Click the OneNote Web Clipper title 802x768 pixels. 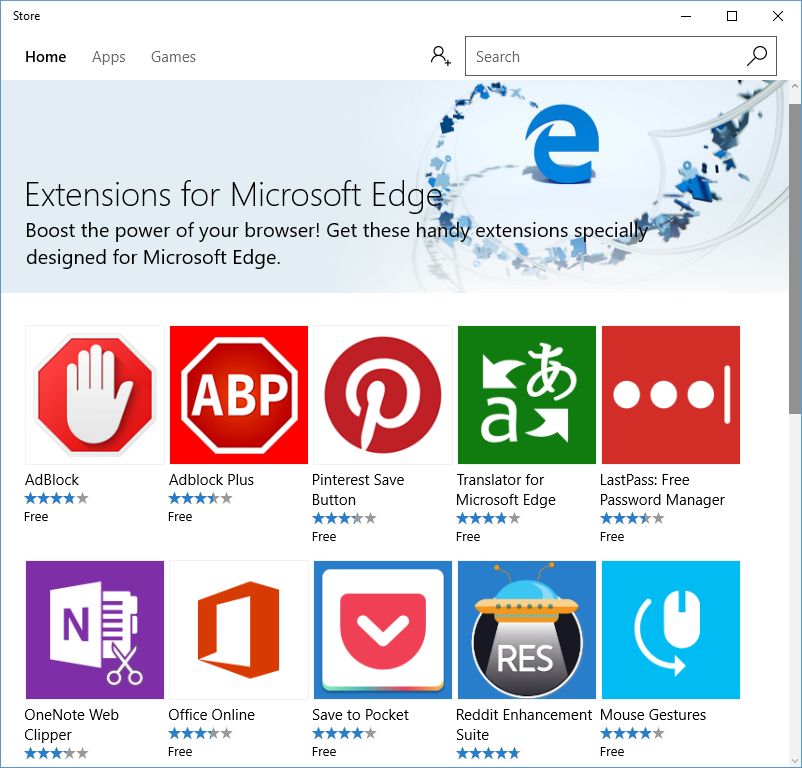click(x=72, y=725)
